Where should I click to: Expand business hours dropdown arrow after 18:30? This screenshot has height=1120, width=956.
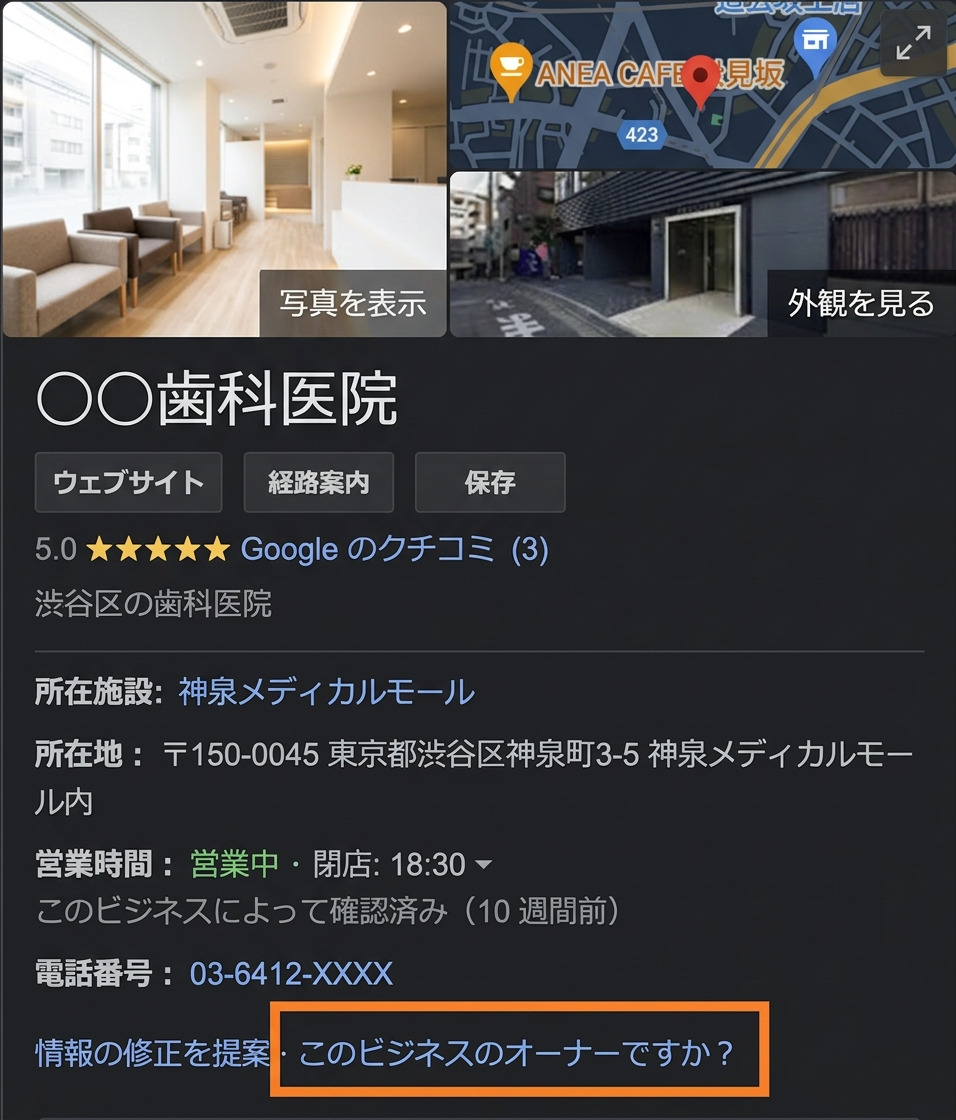[483, 864]
